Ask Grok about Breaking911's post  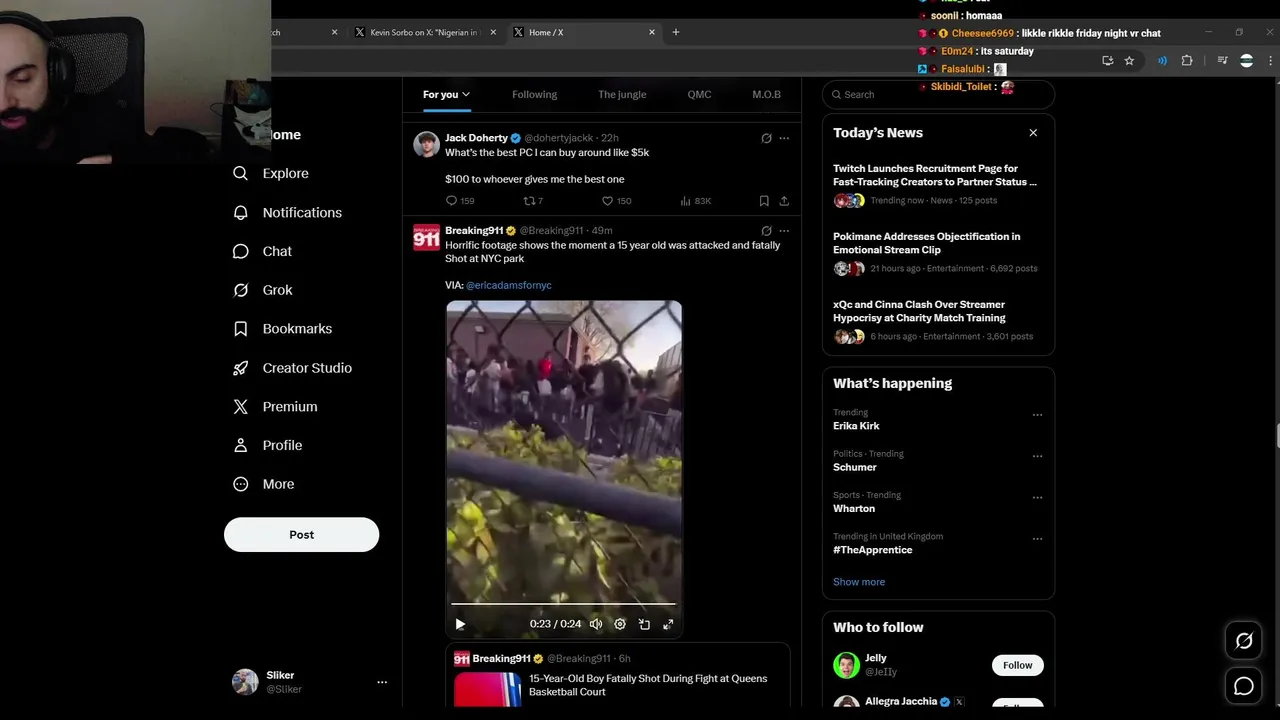coord(766,231)
